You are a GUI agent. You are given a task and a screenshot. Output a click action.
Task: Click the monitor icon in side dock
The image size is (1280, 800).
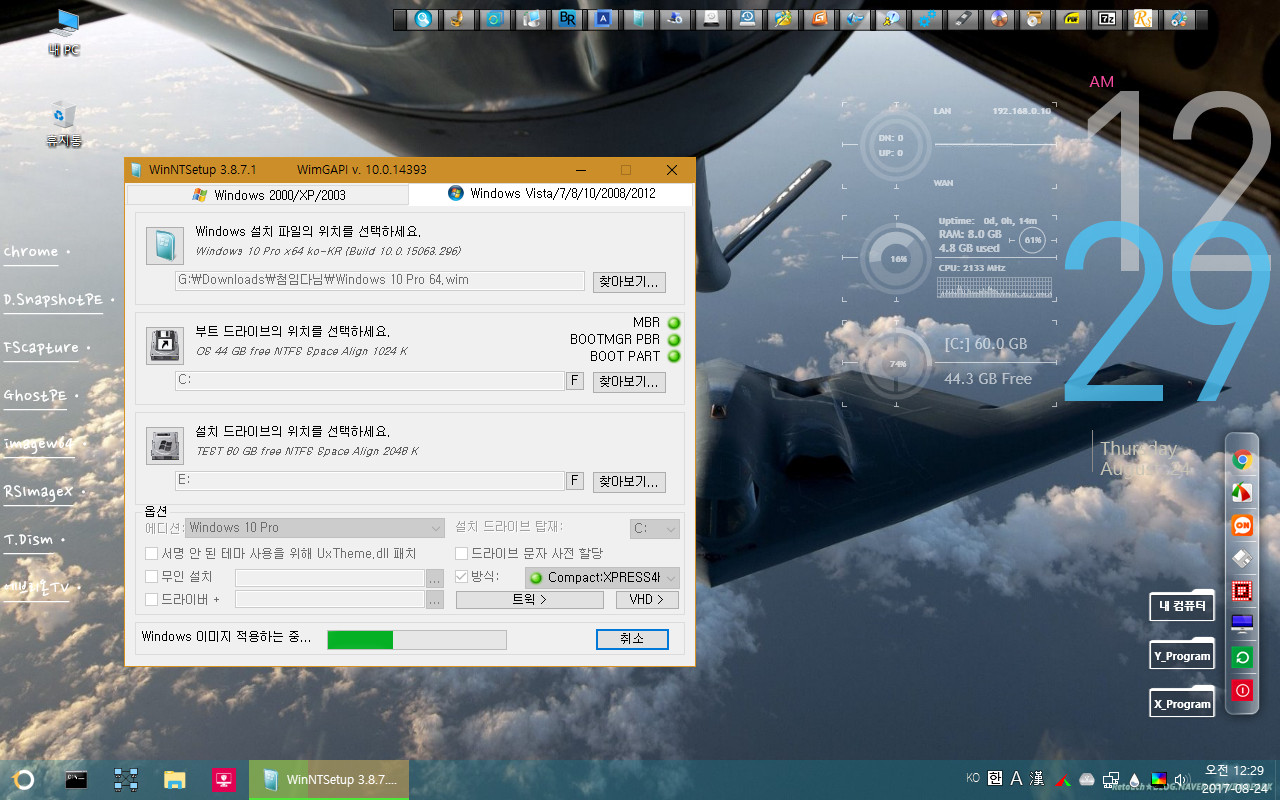click(1242, 624)
